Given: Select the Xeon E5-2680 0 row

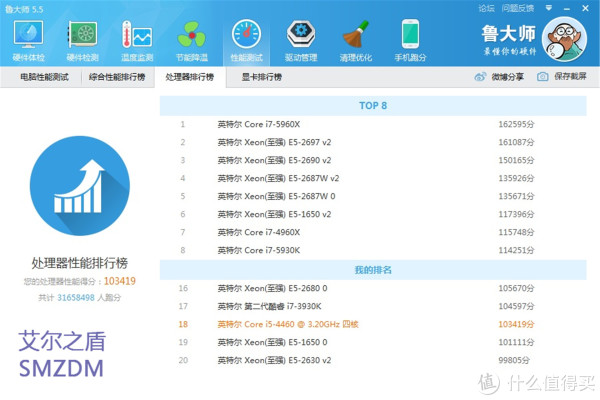Looking at the screenshot, I should (373, 288).
